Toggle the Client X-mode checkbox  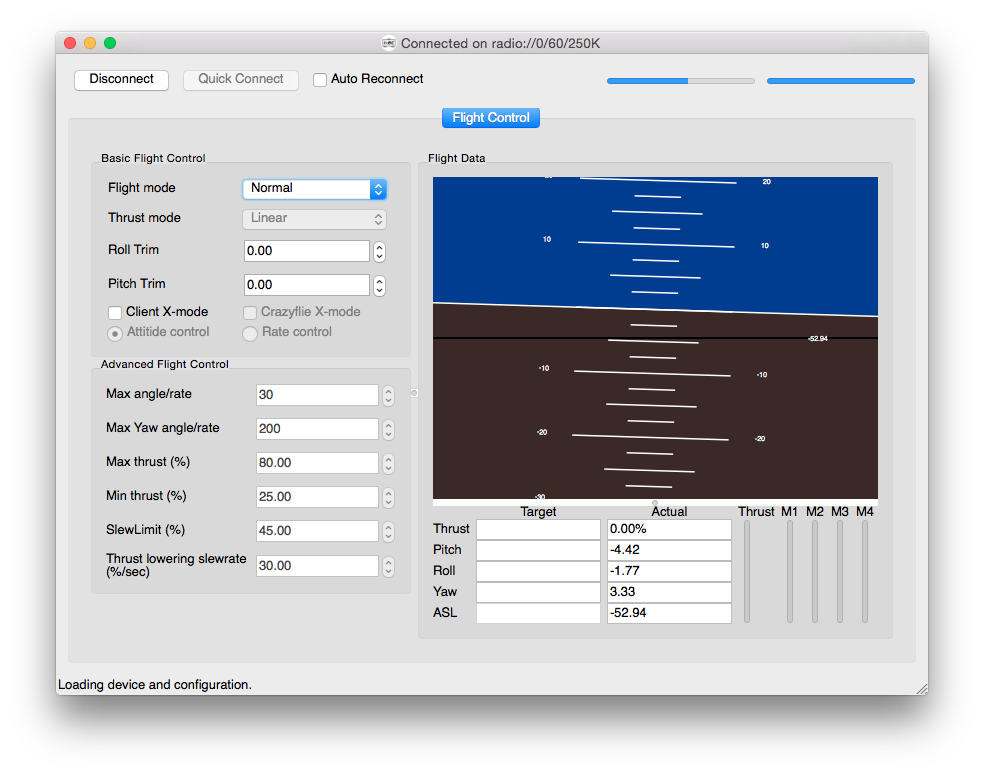pos(115,313)
